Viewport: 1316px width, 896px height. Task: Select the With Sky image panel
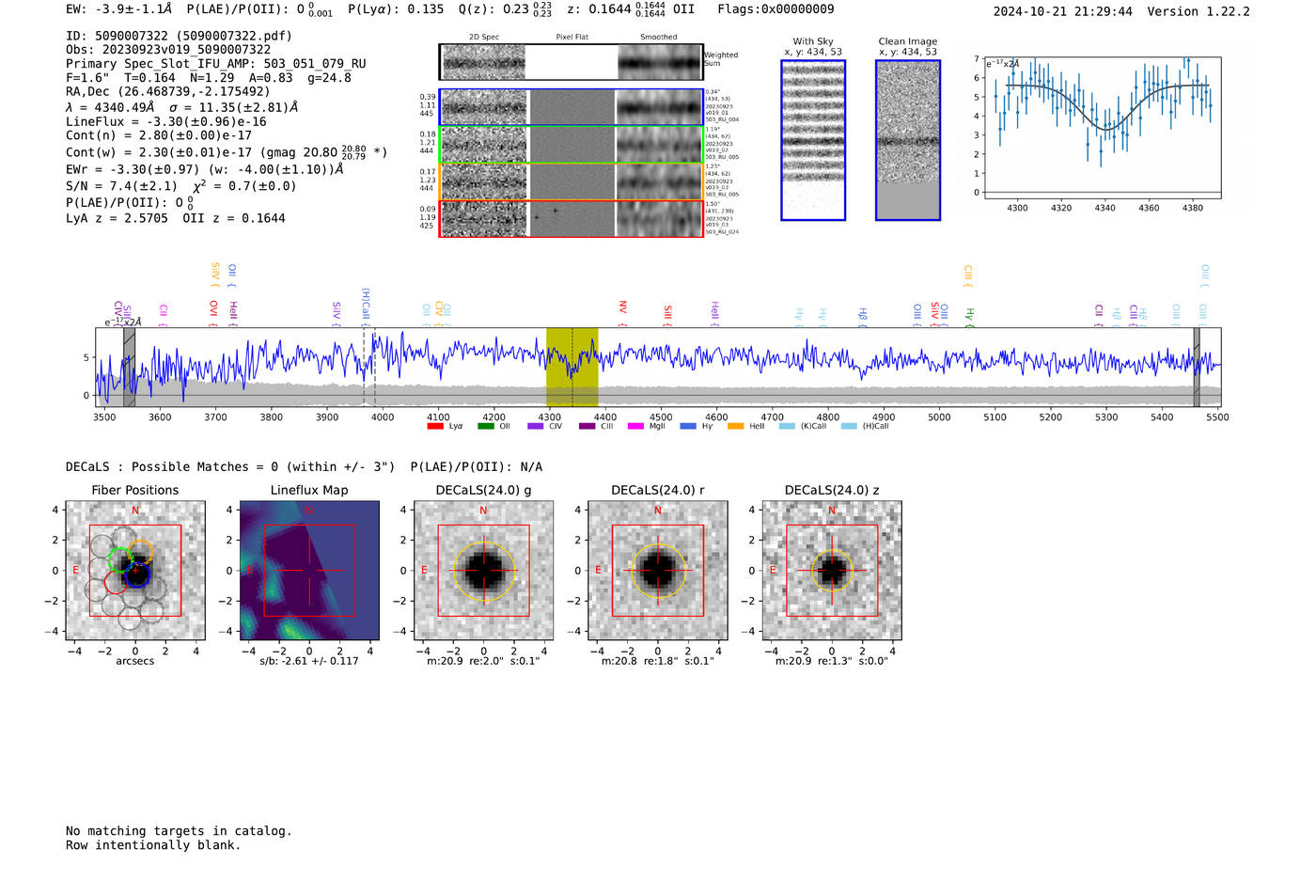point(813,140)
